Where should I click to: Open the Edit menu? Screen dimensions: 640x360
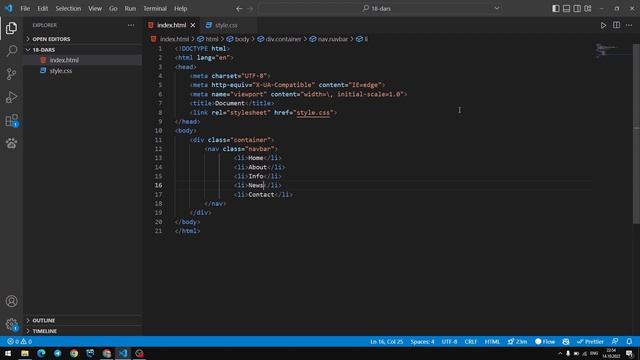pos(42,9)
